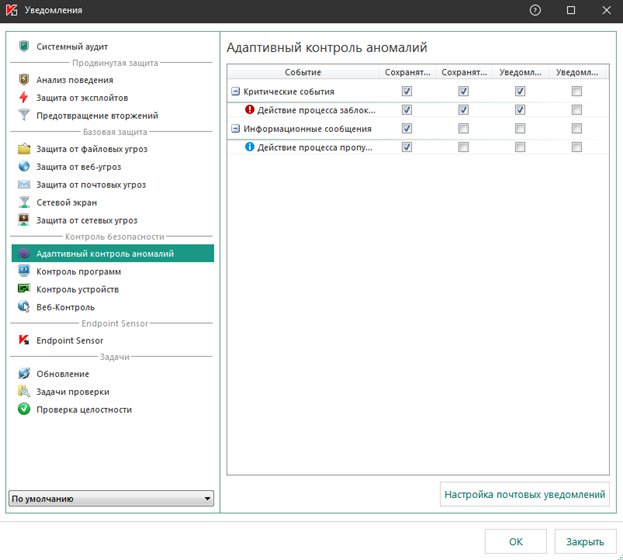
Task: Click the Задачи проверки magnifier icon
Action: (x=24, y=391)
